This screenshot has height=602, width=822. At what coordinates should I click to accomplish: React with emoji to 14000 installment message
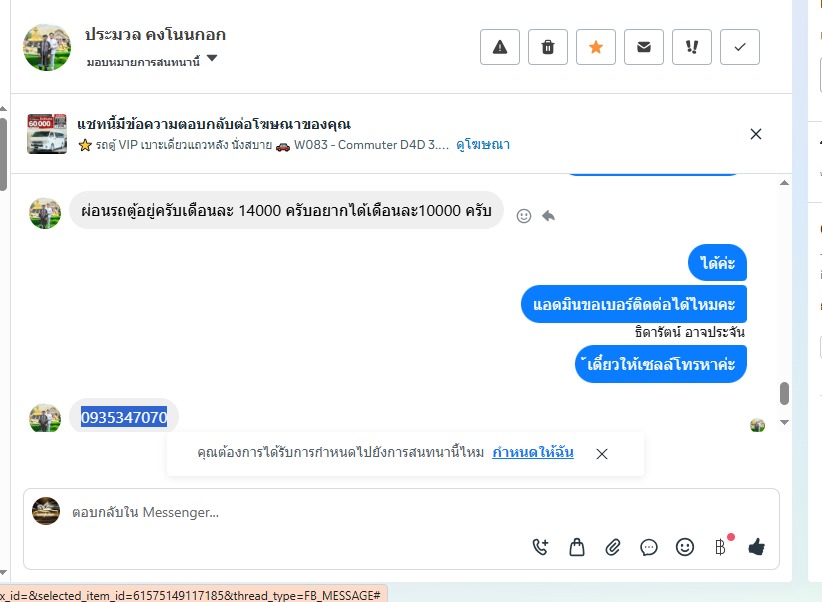(524, 216)
